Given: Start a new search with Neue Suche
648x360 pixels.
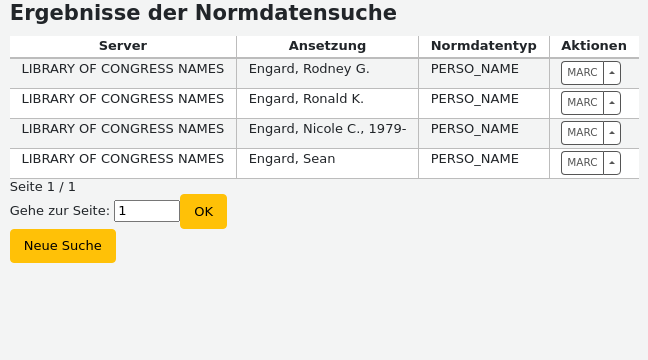Looking at the screenshot, I should [63, 246].
